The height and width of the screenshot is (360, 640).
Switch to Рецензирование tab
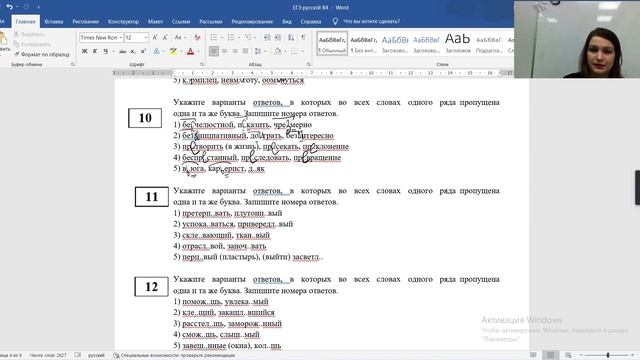[x=252, y=22]
